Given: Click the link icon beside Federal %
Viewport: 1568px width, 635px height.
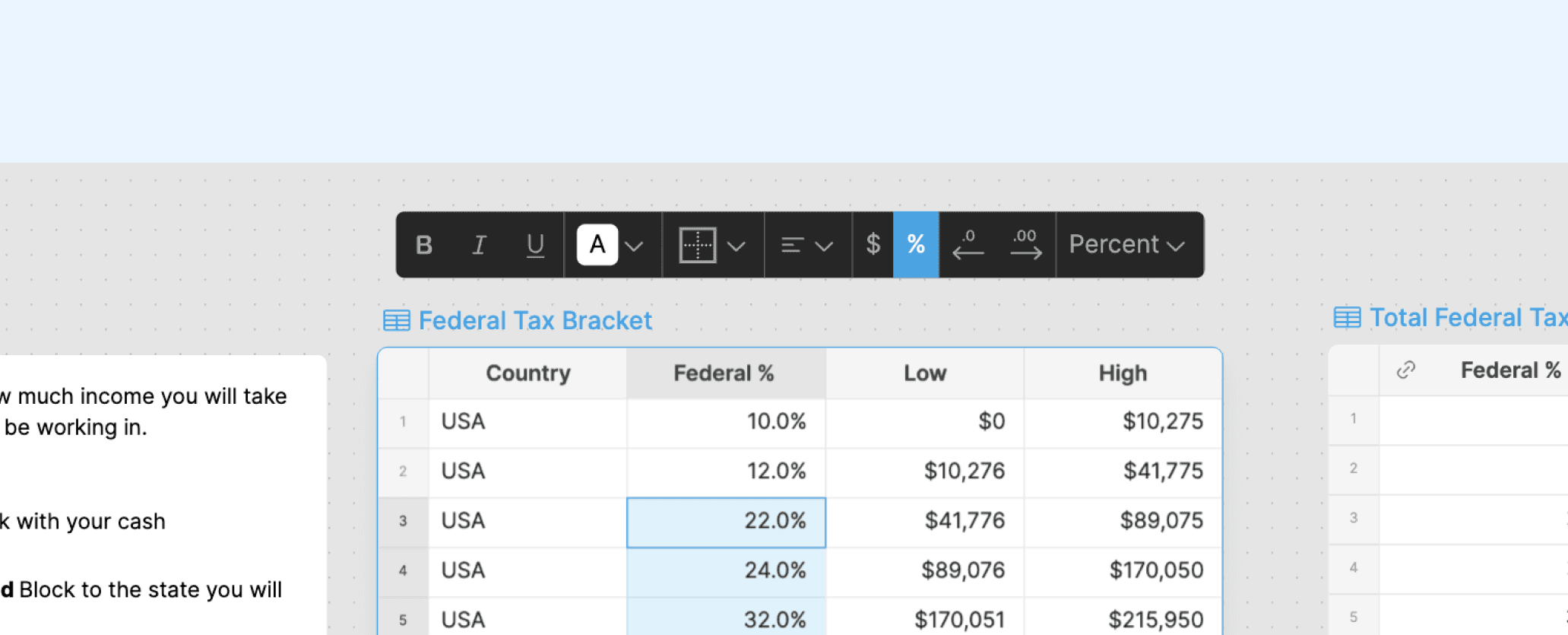Looking at the screenshot, I should [1406, 370].
